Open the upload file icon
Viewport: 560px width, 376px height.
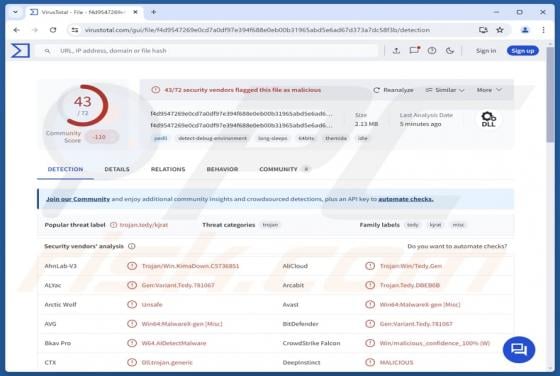(396, 51)
